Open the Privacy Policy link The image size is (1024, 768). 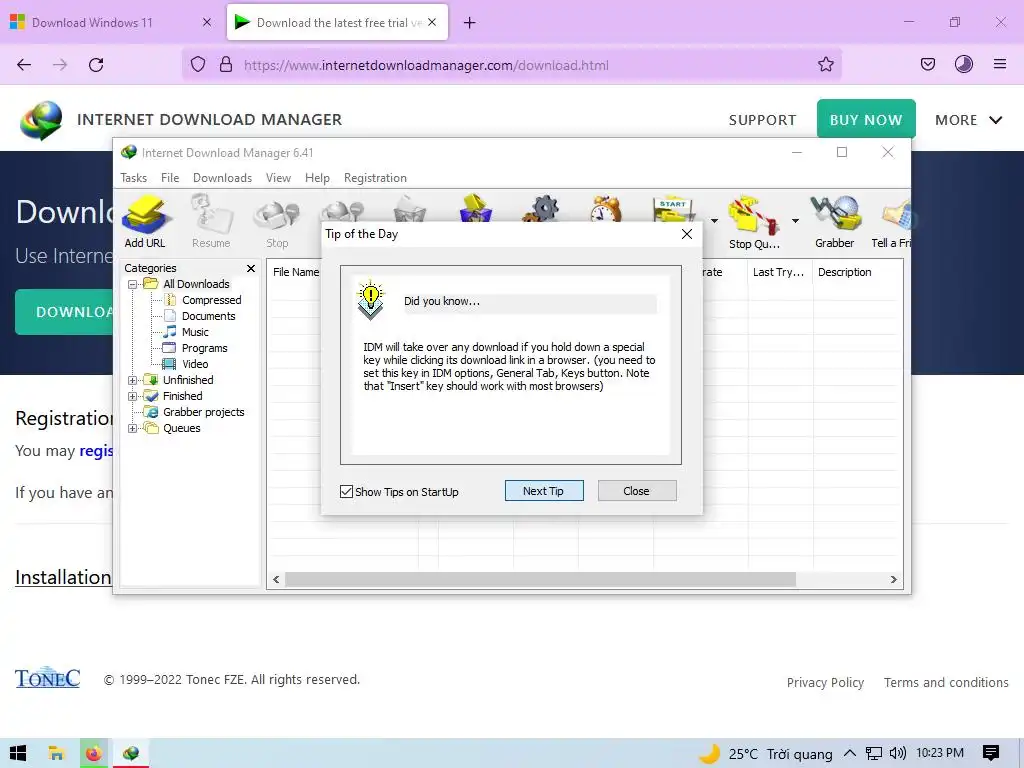click(825, 682)
